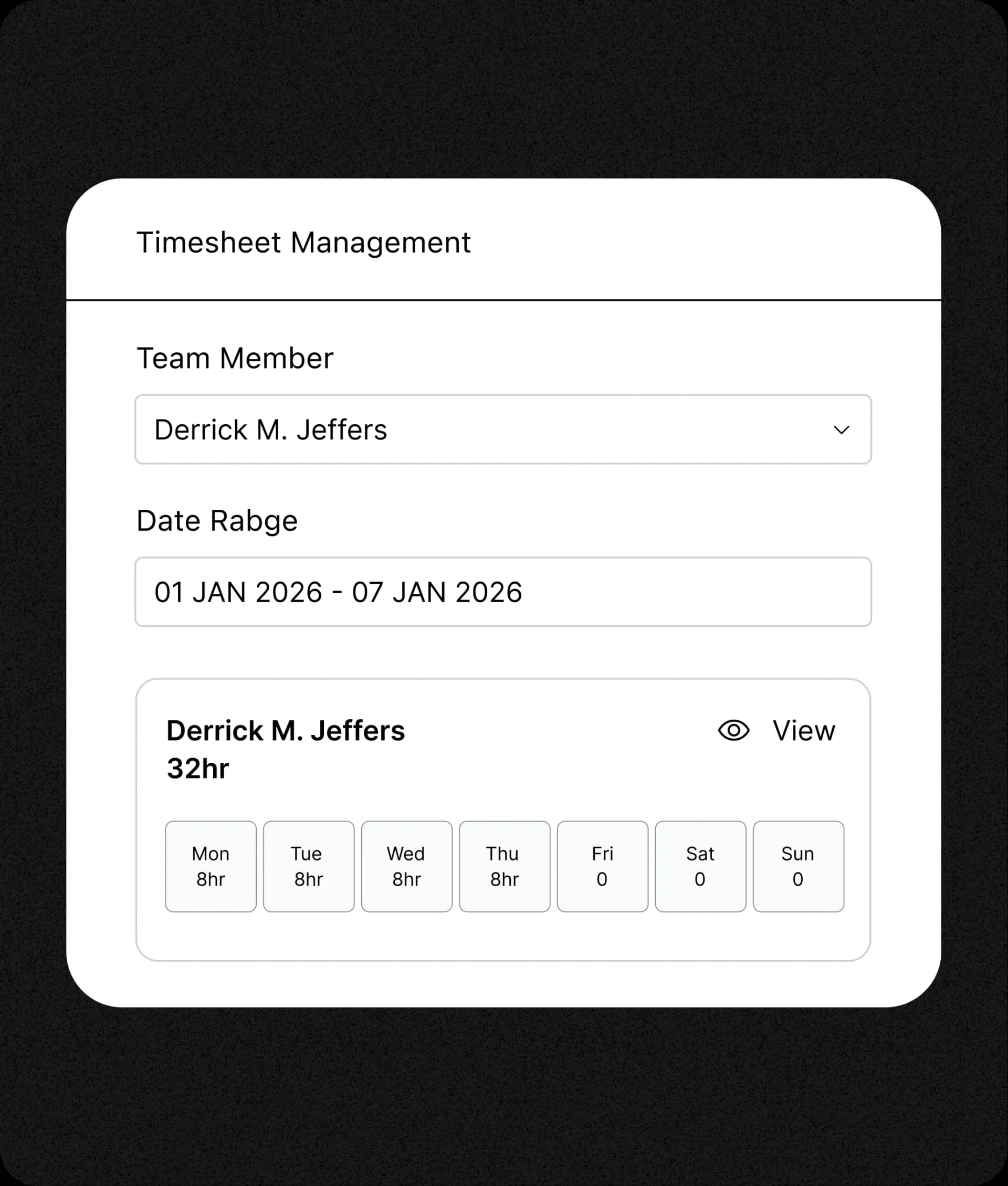1008x1186 pixels.
Task: Click the Team Member field label
Action: tap(234, 358)
